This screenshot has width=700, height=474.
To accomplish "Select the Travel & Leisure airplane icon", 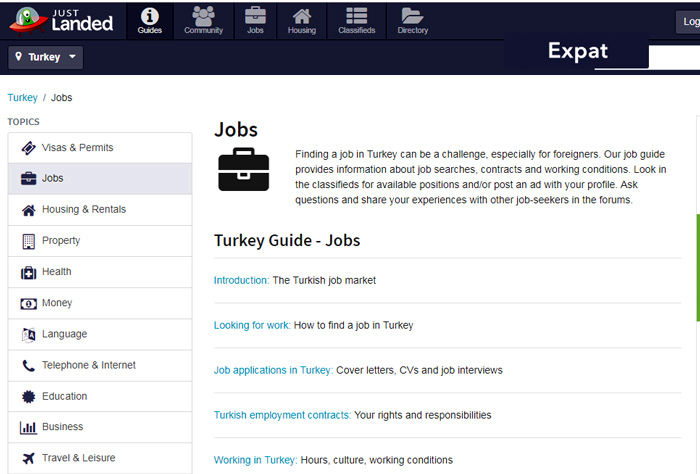I will (29, 458).
